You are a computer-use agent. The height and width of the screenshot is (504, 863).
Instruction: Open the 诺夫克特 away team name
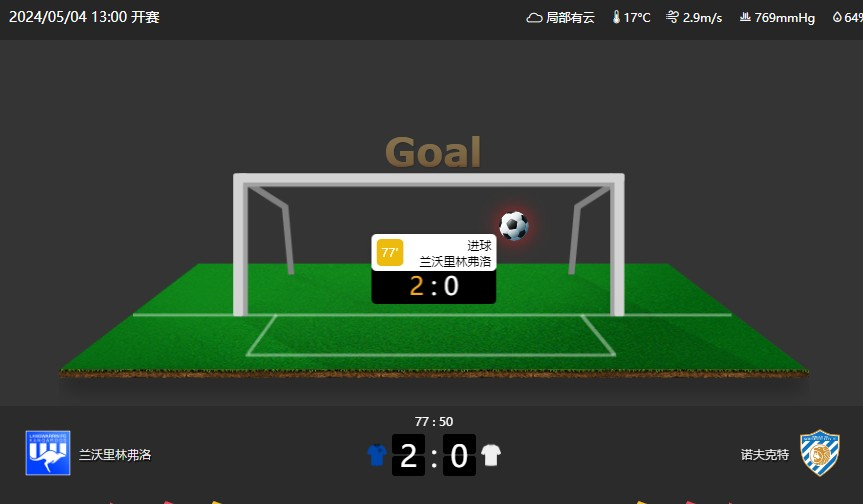tap(764, 454)
